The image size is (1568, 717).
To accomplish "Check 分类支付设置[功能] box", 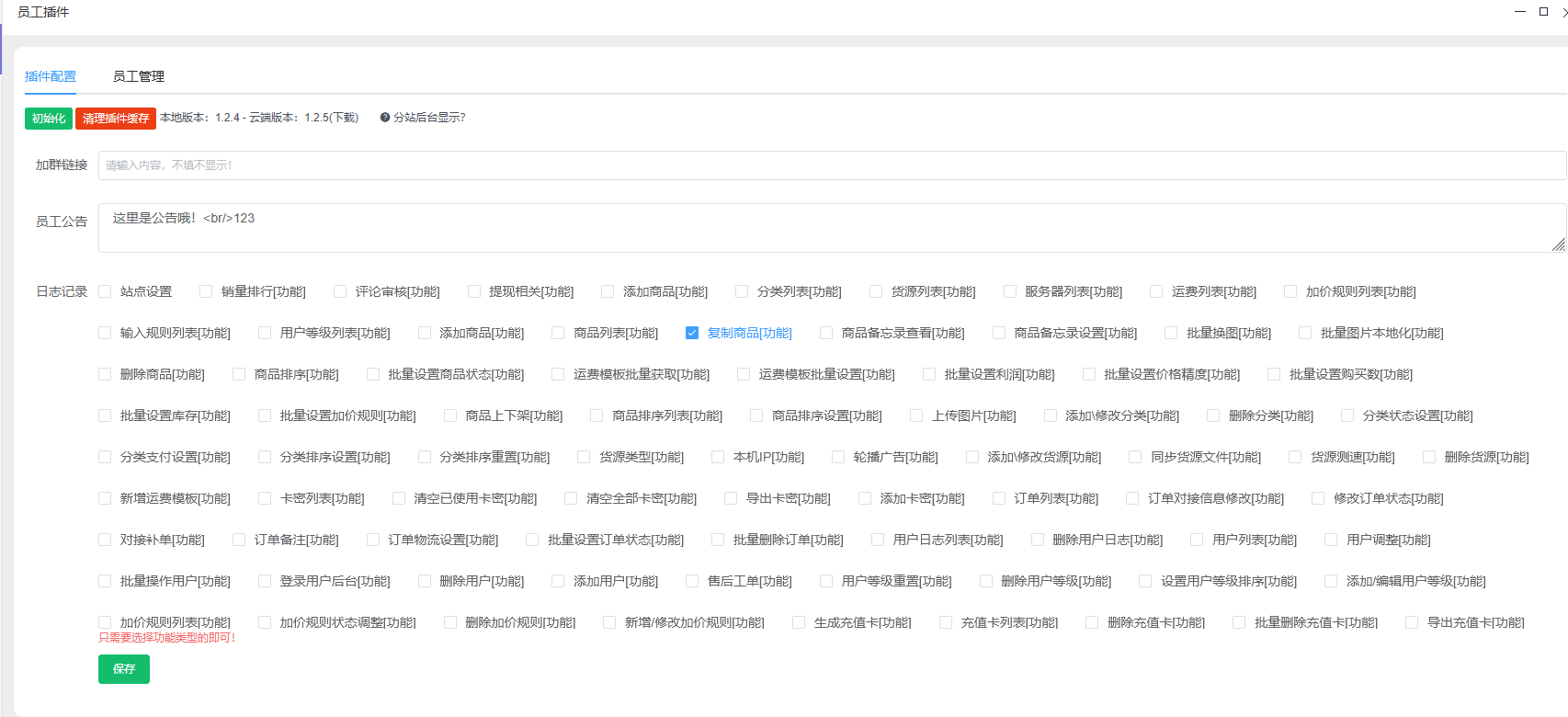I will [105, 457].
